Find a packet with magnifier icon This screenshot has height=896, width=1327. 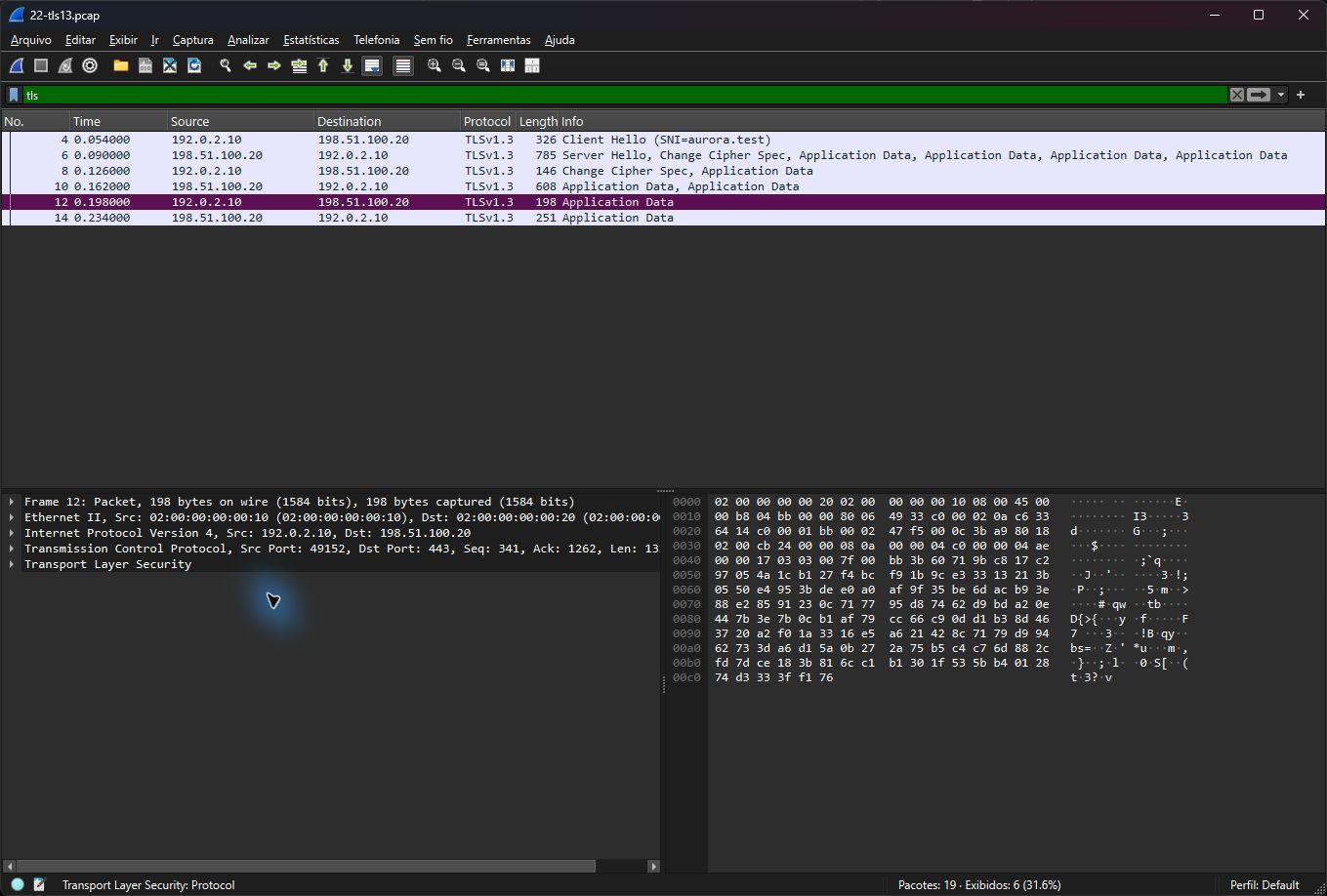(x=226, y=65)
